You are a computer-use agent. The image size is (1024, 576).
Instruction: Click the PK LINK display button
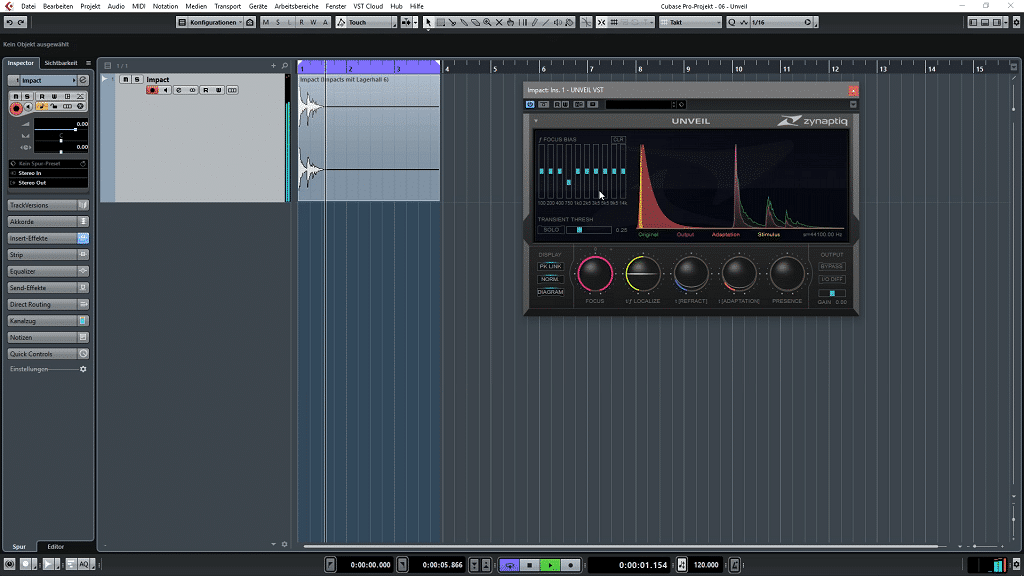[x=550, y=266]
